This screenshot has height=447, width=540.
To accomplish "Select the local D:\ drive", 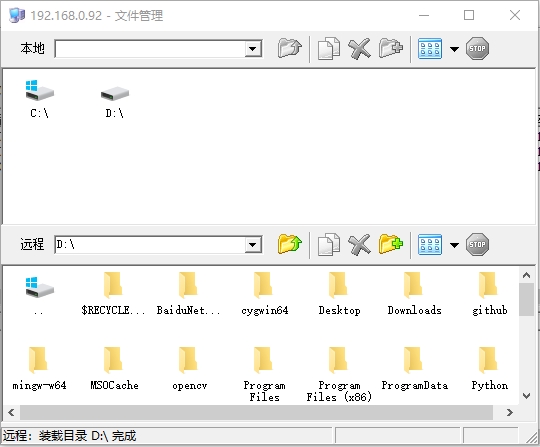I will [115, 102].
